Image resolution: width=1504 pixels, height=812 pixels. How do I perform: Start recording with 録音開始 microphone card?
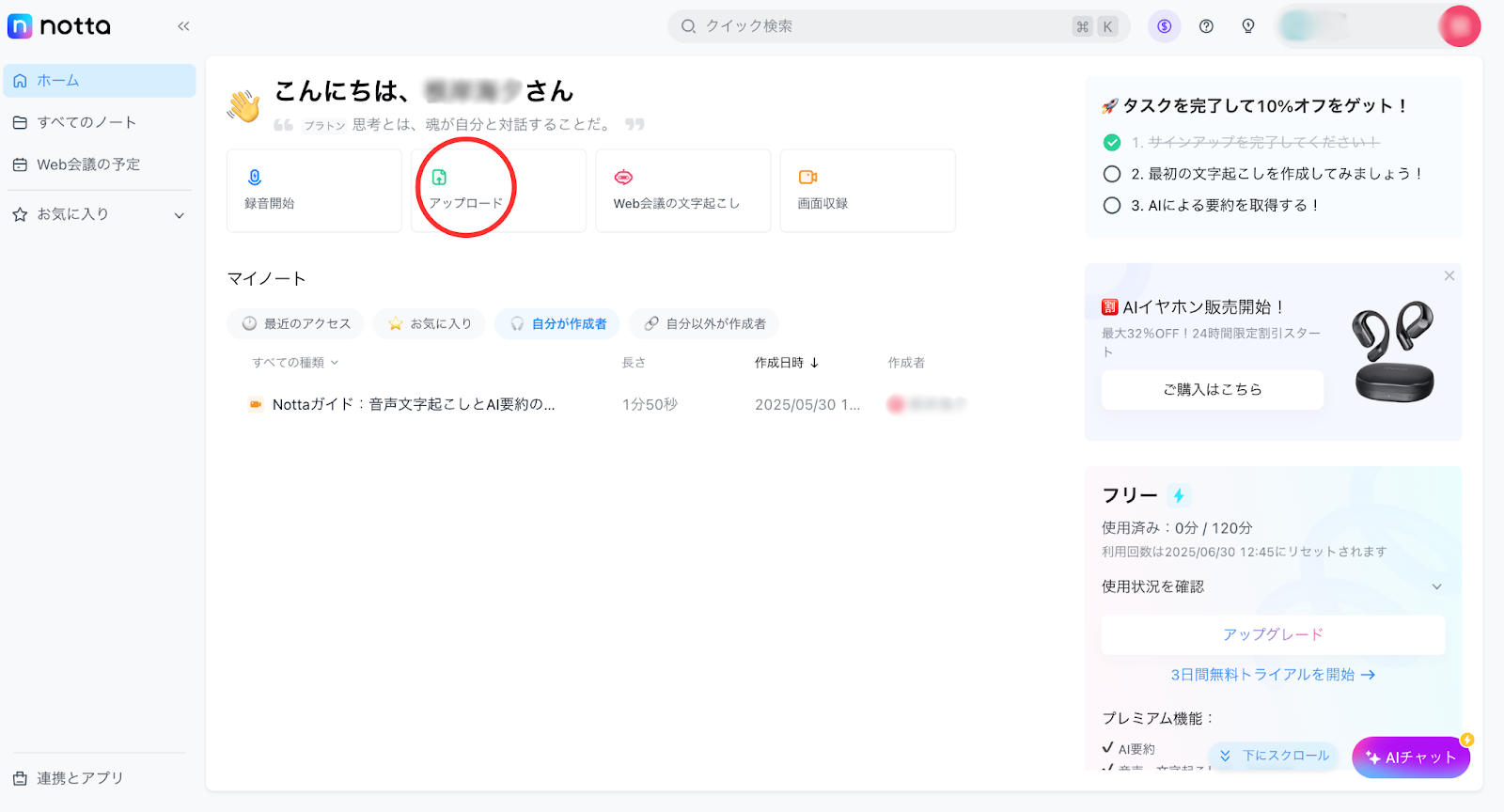tap(314, 191)
